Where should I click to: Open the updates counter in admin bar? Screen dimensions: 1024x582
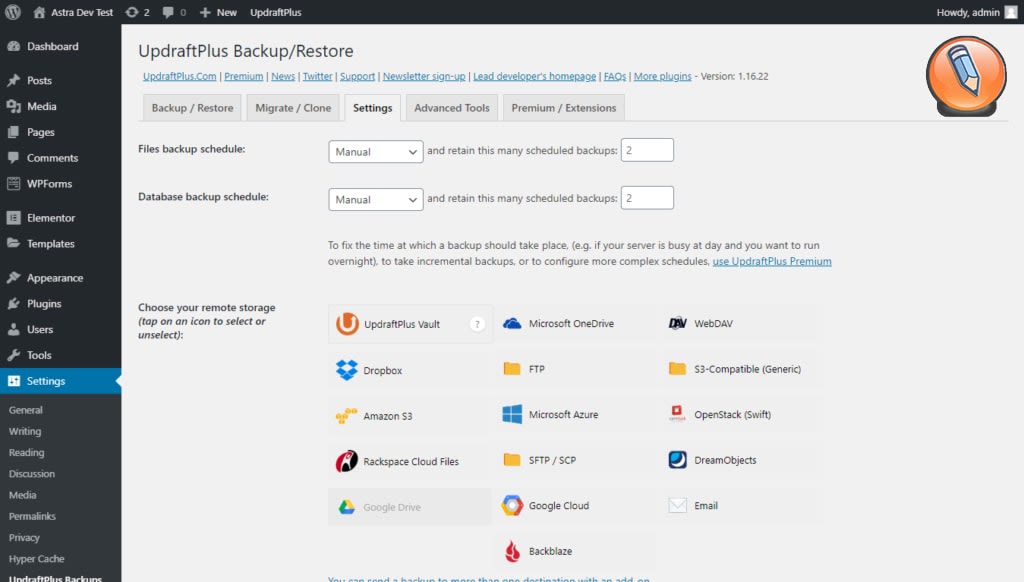[137, 12]
